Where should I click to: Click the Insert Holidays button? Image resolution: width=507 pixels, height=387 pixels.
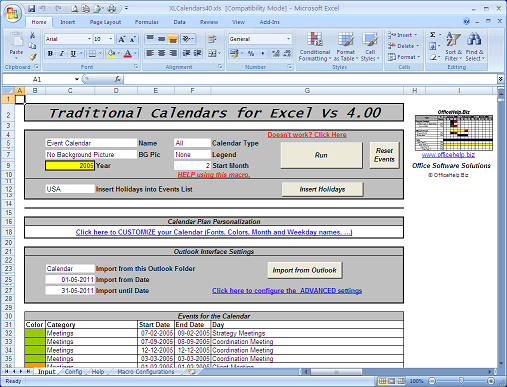pos(322,189)
